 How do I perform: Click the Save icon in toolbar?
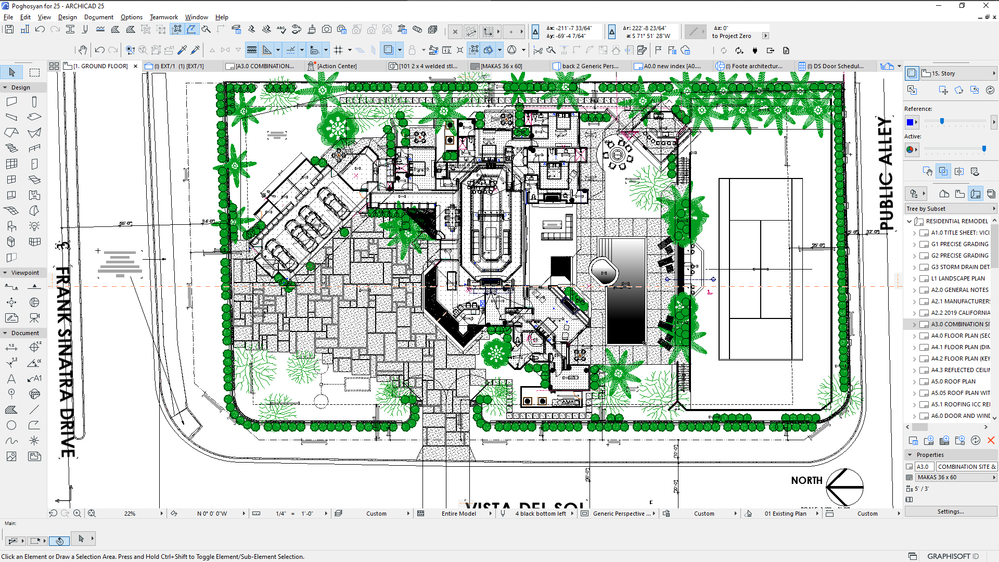point(9,29)
